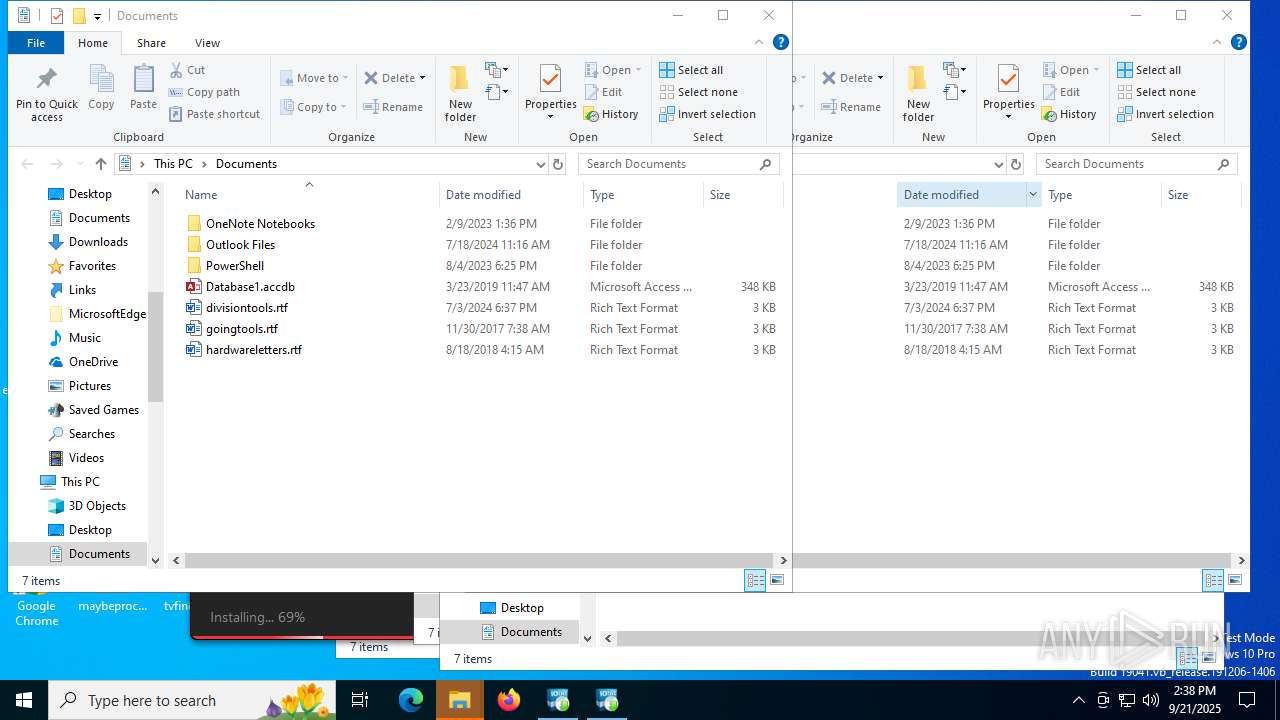Open Properties in back window ribbon
Viewport: 1280px width, 720px height.
pos(1009,94)
